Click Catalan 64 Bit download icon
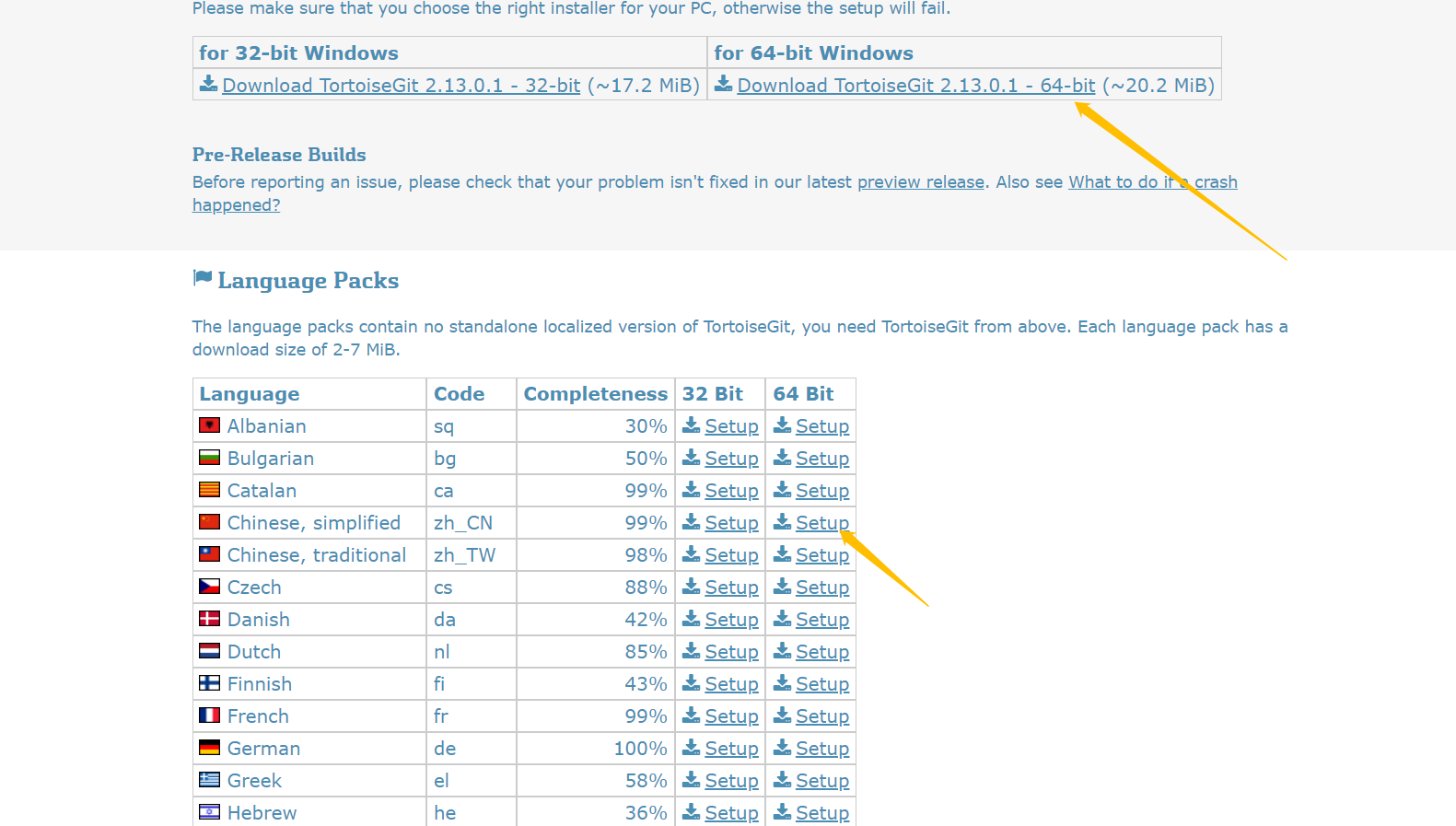Viewport: 1456px width, 826px height. (x=783, y=489)
